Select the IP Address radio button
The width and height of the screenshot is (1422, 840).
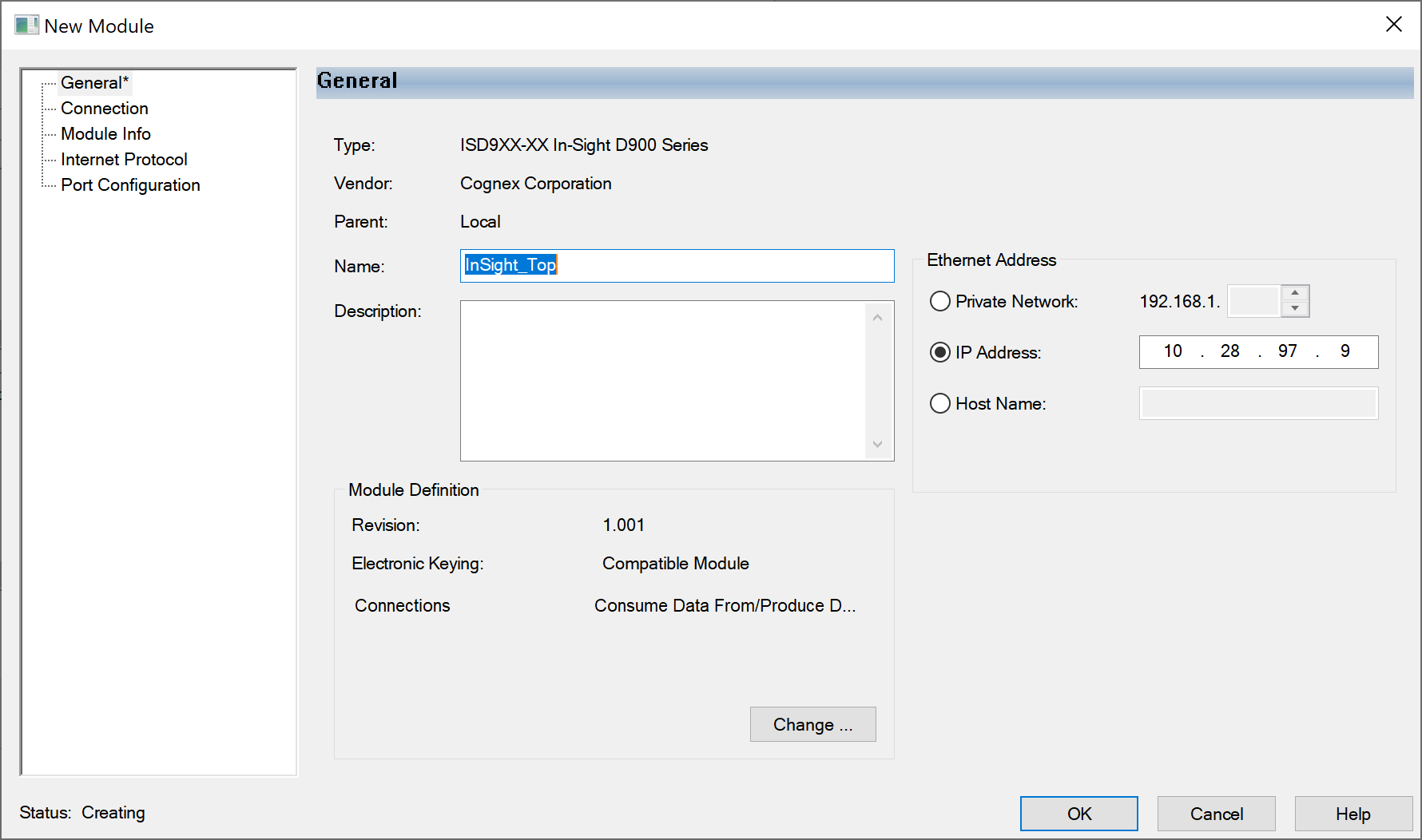pyautogui.click(x=940, y=353)
